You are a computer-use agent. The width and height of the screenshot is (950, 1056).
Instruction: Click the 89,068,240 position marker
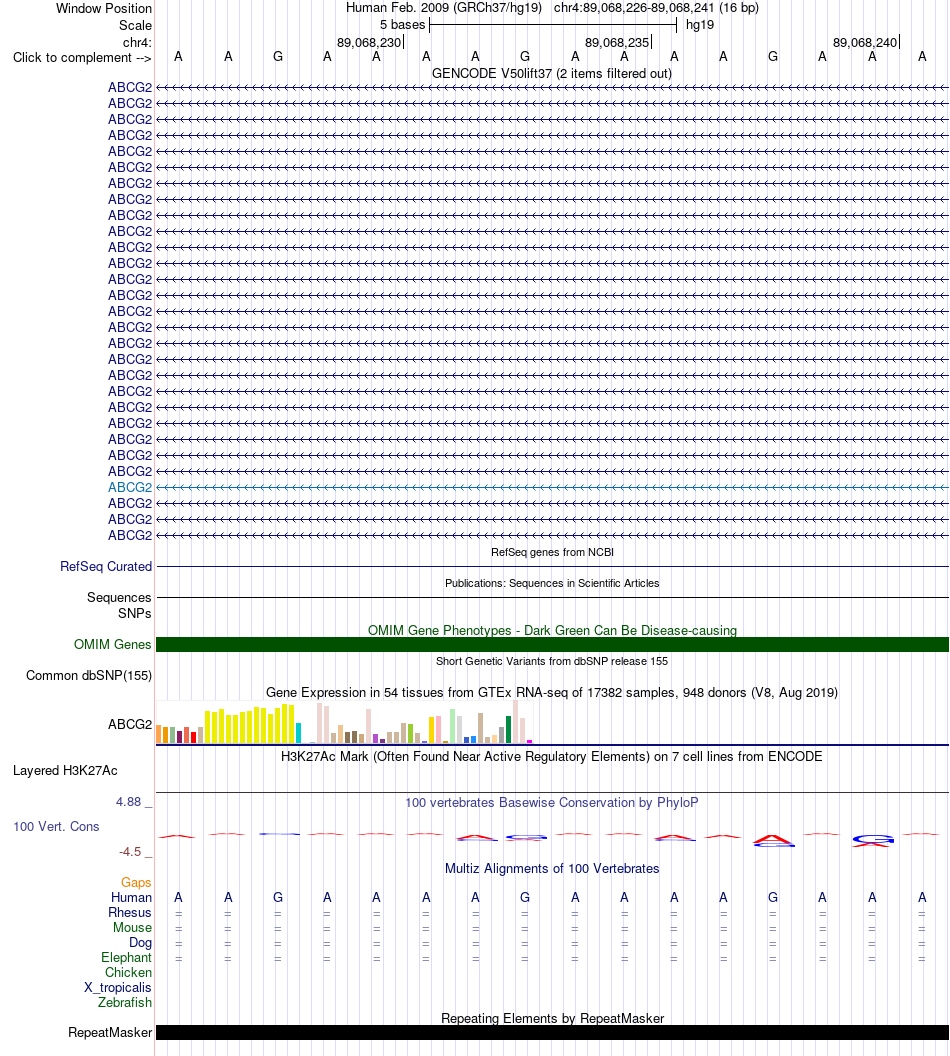(x=865, y=42)
